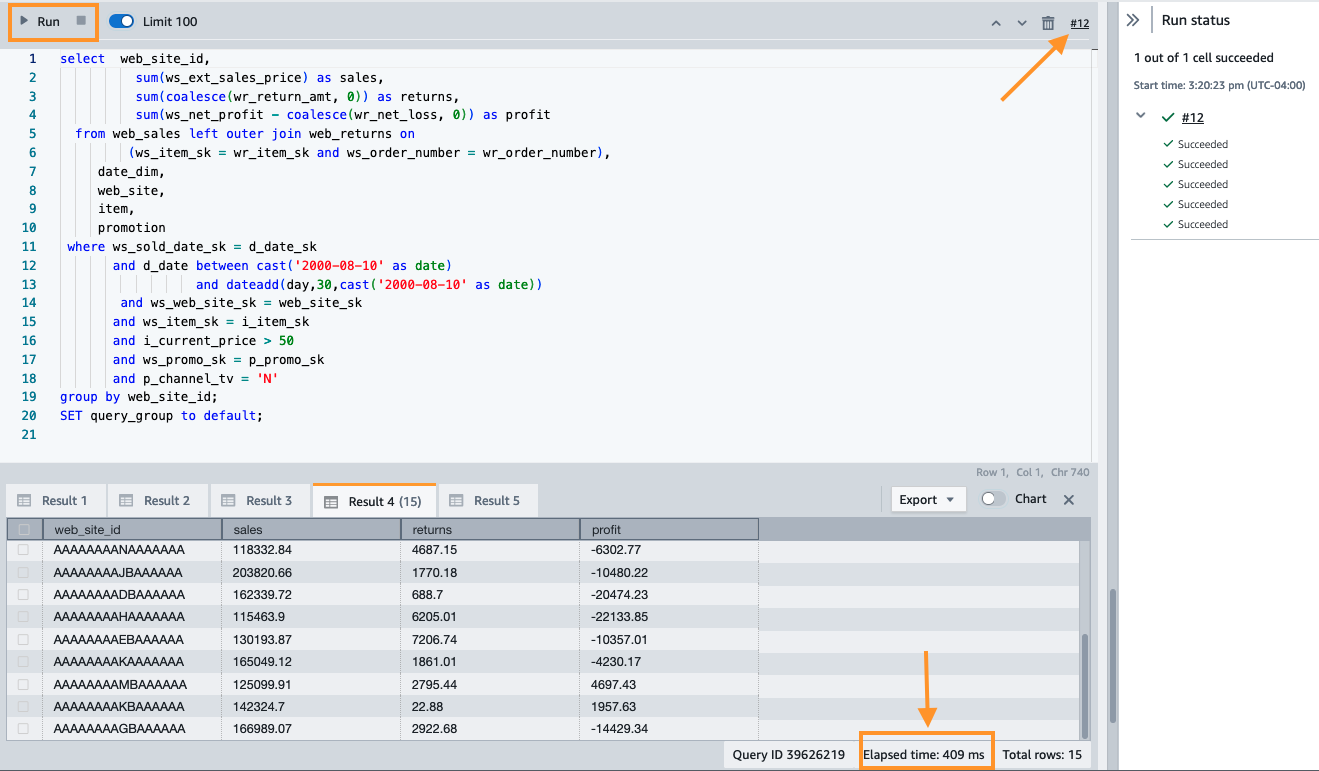Click the #12 link in Run status
Viewport: 1319px width, 771px height.
pyautogui.click(x=1192, y=117)
